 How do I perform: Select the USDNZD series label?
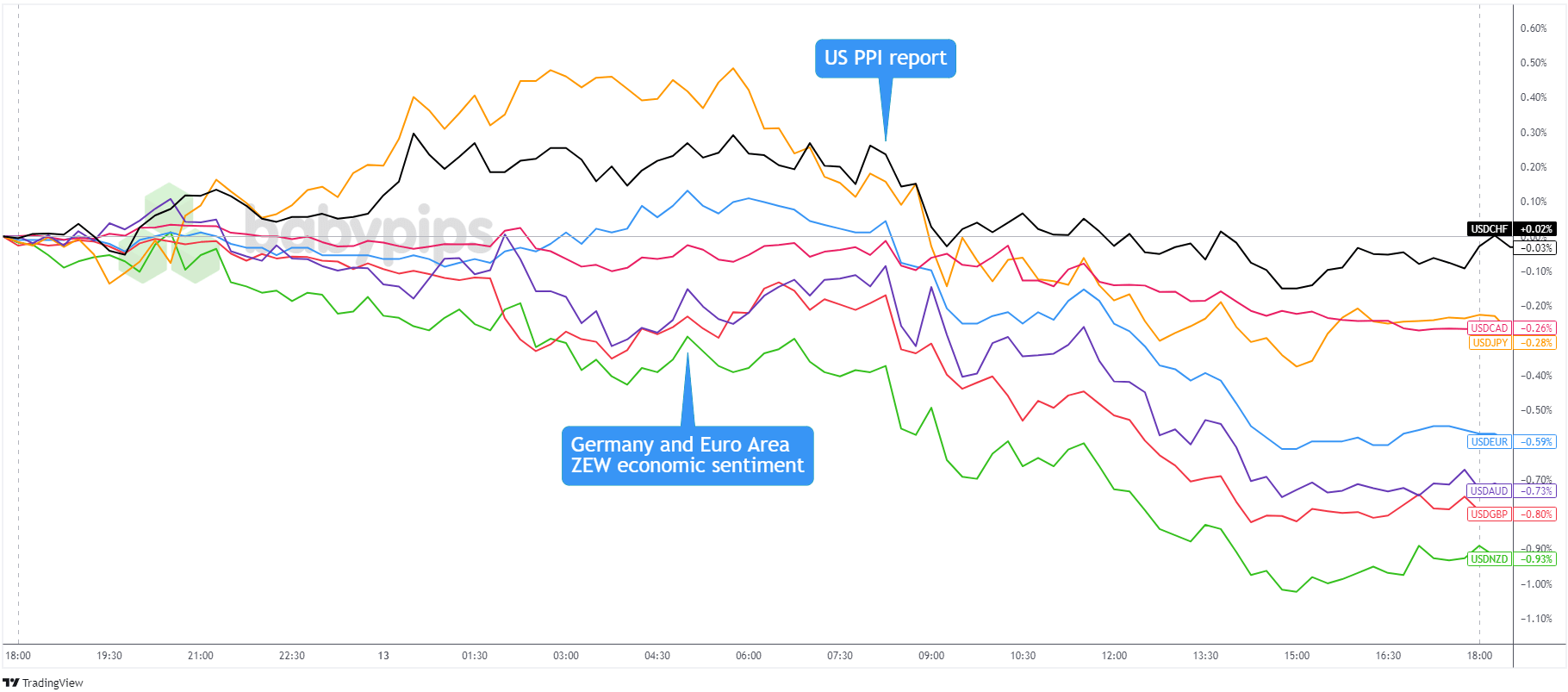[1489, 559]
